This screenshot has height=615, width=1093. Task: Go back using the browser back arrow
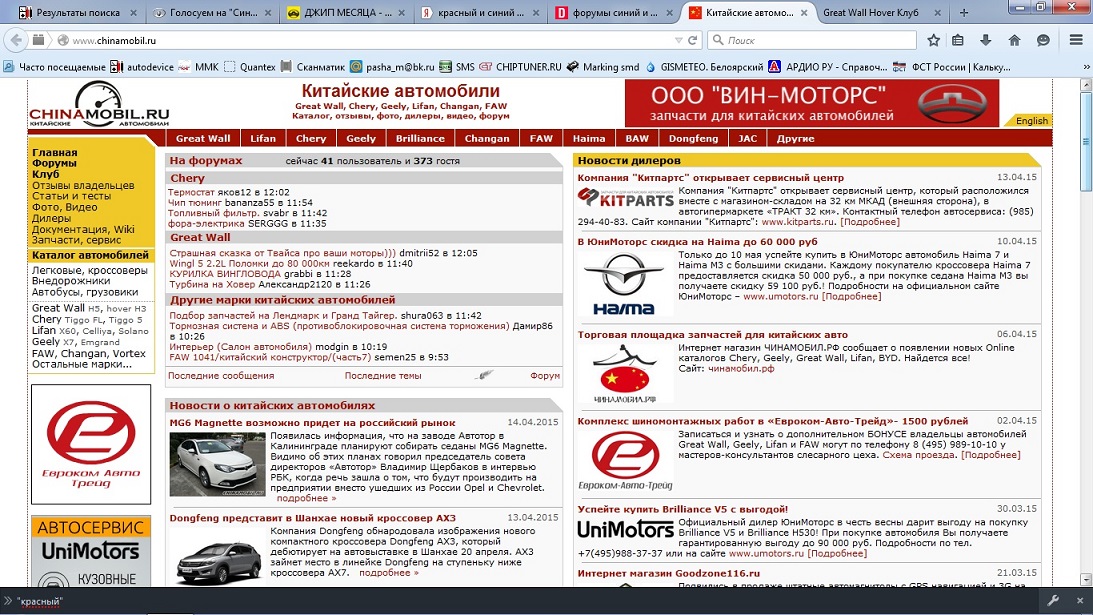coord(15,40)
